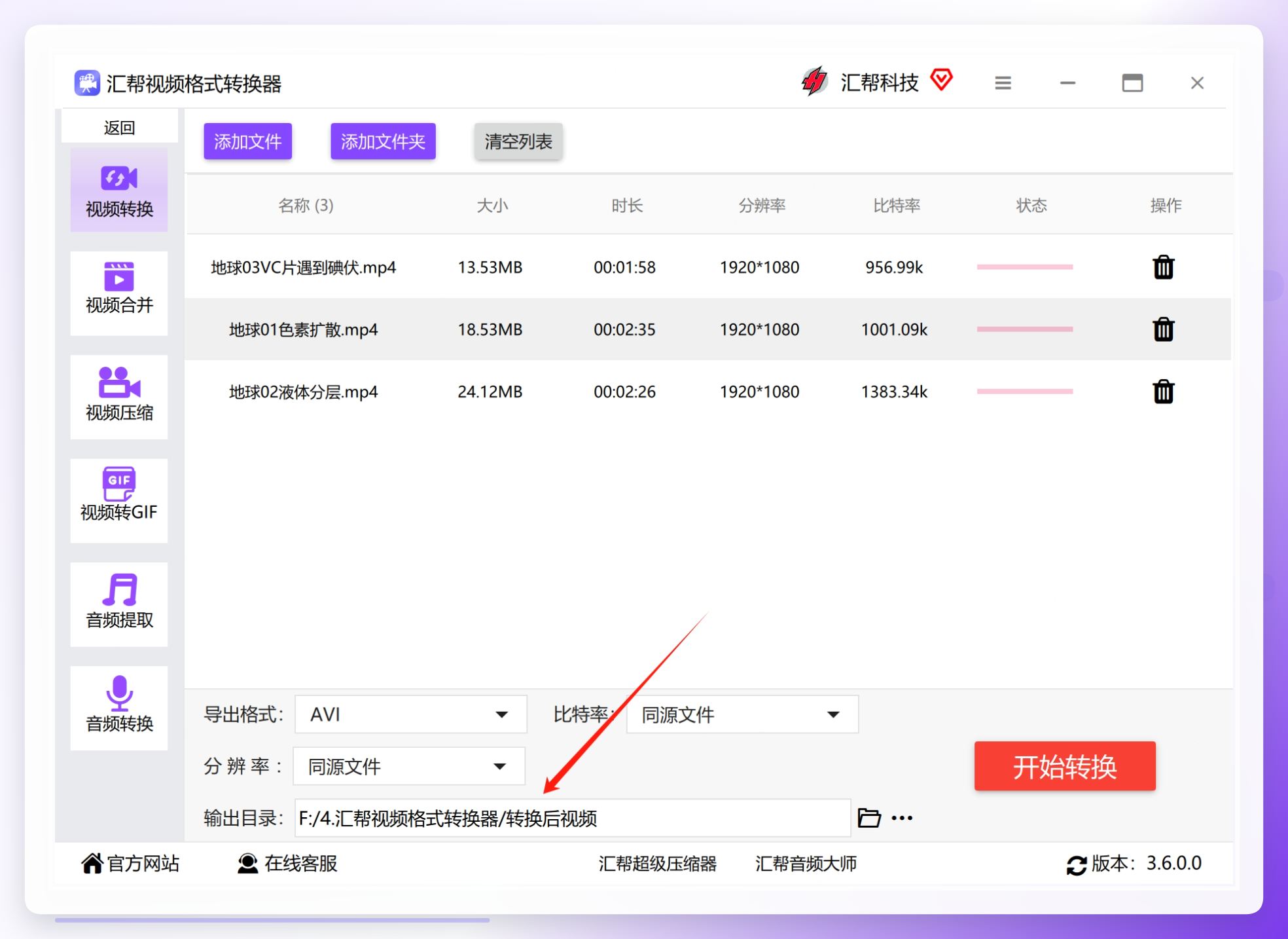1288x939 pixels.
Task: Click the 在线客服 customer service icon
Action: coord(247,863)
